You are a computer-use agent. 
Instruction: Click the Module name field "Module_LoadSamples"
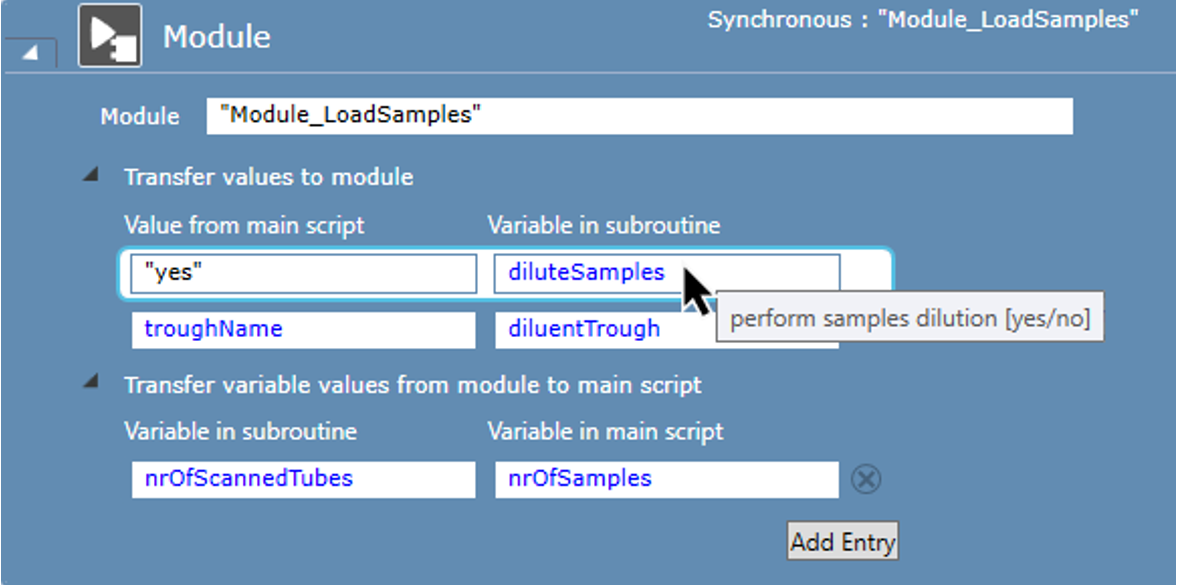point(639,116)
